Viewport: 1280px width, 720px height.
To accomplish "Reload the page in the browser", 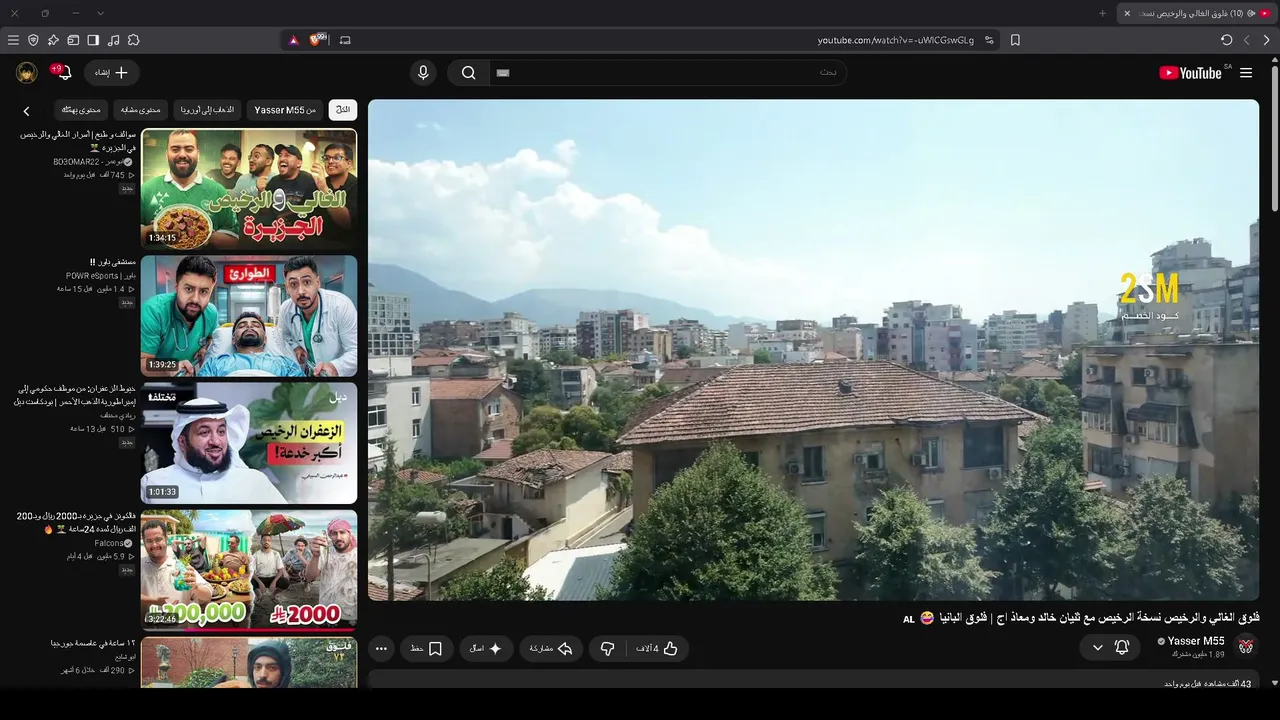I will point(1227,40).
